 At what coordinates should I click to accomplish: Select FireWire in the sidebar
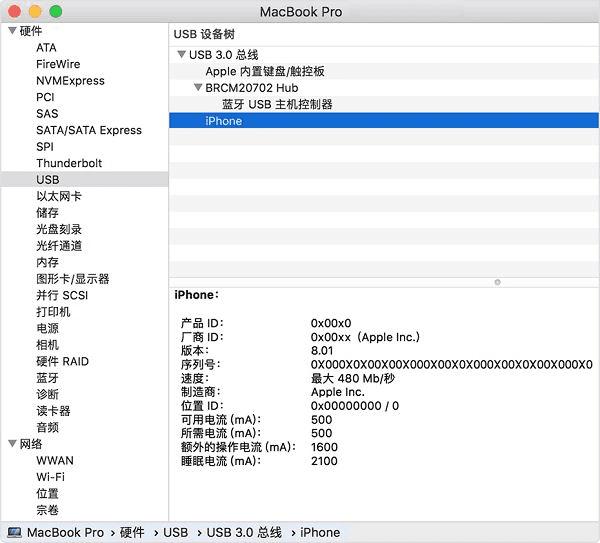pyautogui.click(x=58, y=64)
